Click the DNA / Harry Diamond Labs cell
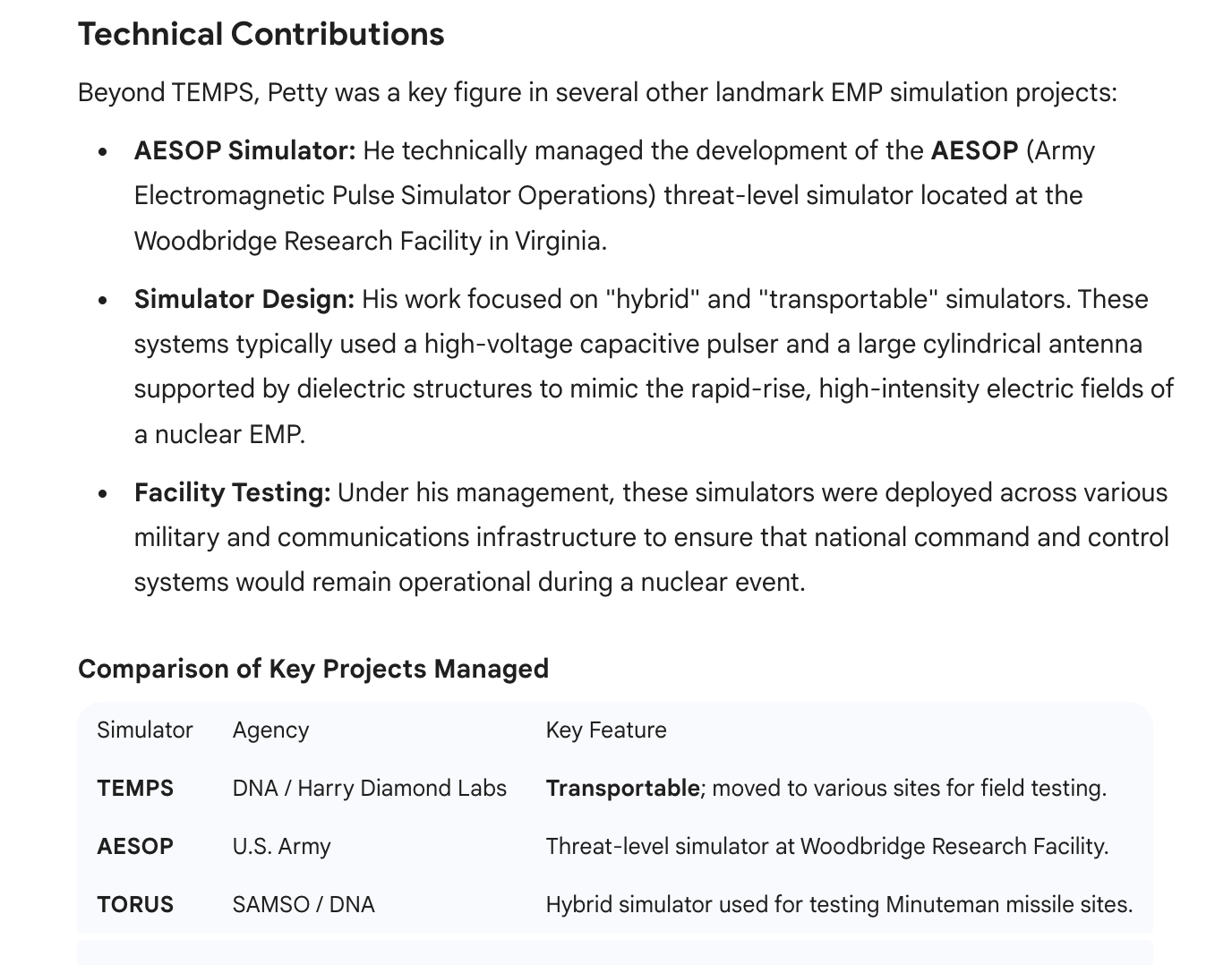This screenshot has height=965, width=1232. coord(370,788)
